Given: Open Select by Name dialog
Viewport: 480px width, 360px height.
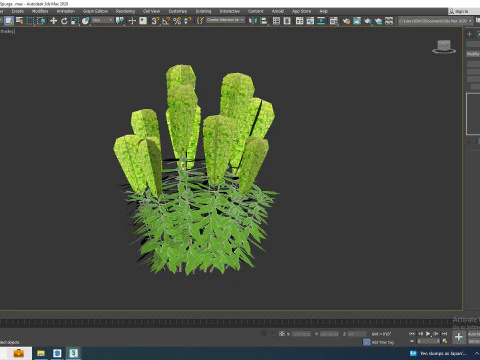Looking at the screenshot, I should tap(20, 21).
